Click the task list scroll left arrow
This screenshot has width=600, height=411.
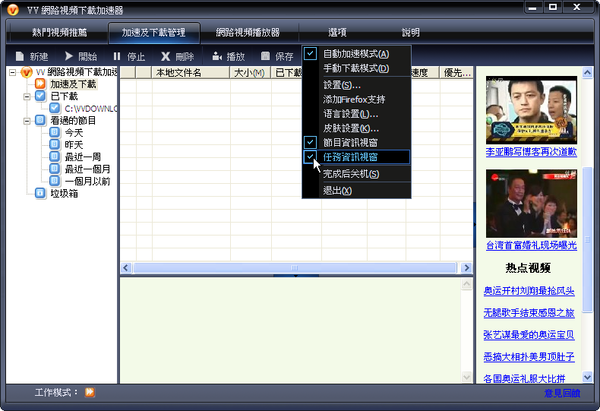(x=126, y=268)
